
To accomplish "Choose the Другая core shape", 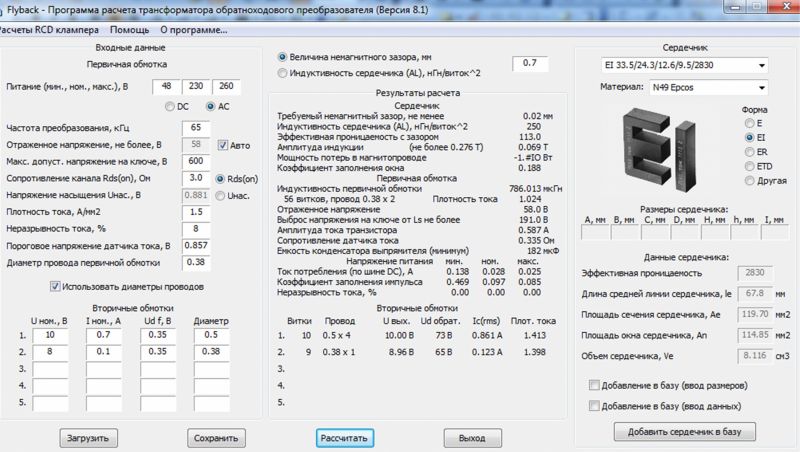I will tap(749, 181).
